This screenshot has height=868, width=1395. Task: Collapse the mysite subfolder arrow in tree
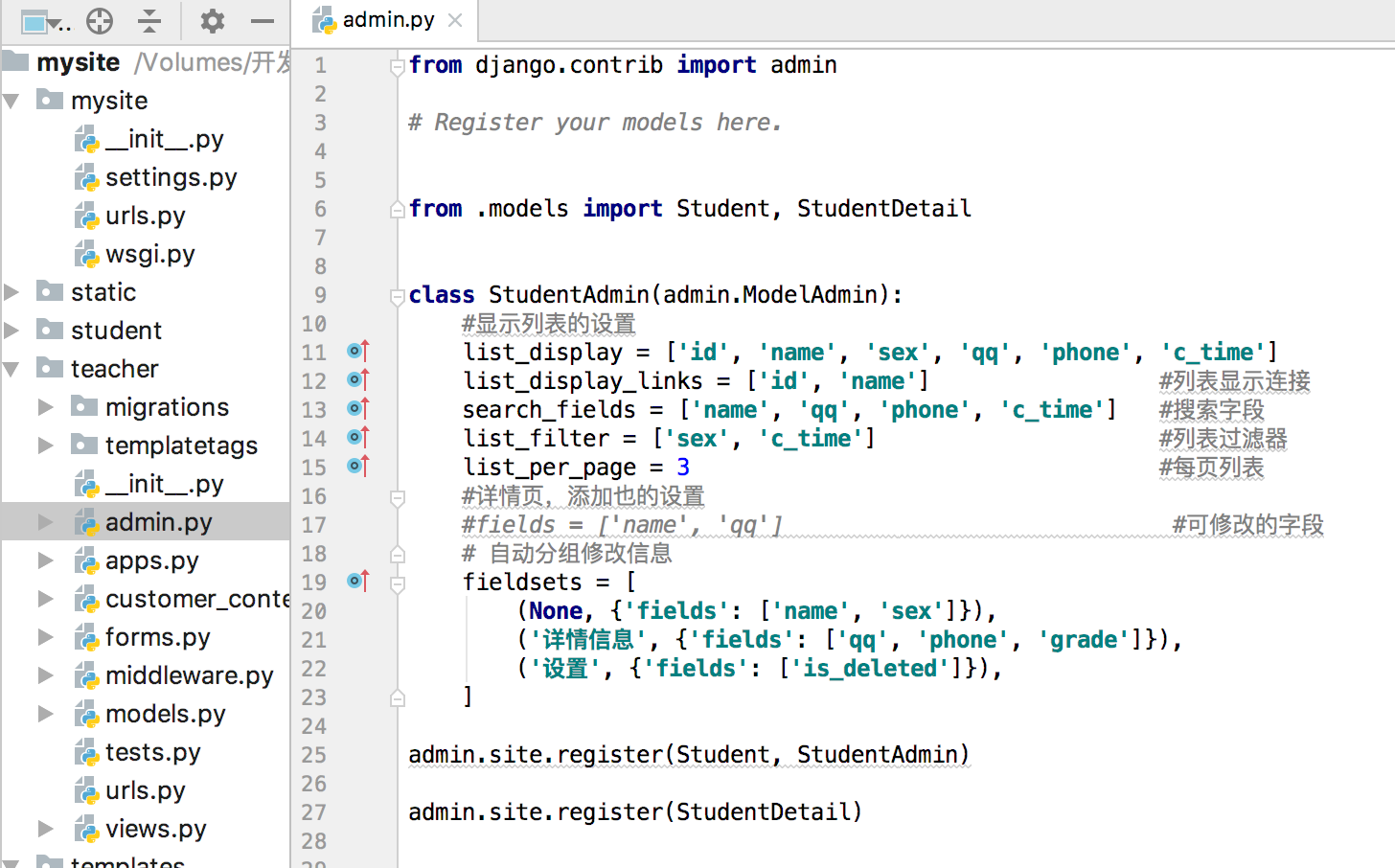tap(11, 101)
